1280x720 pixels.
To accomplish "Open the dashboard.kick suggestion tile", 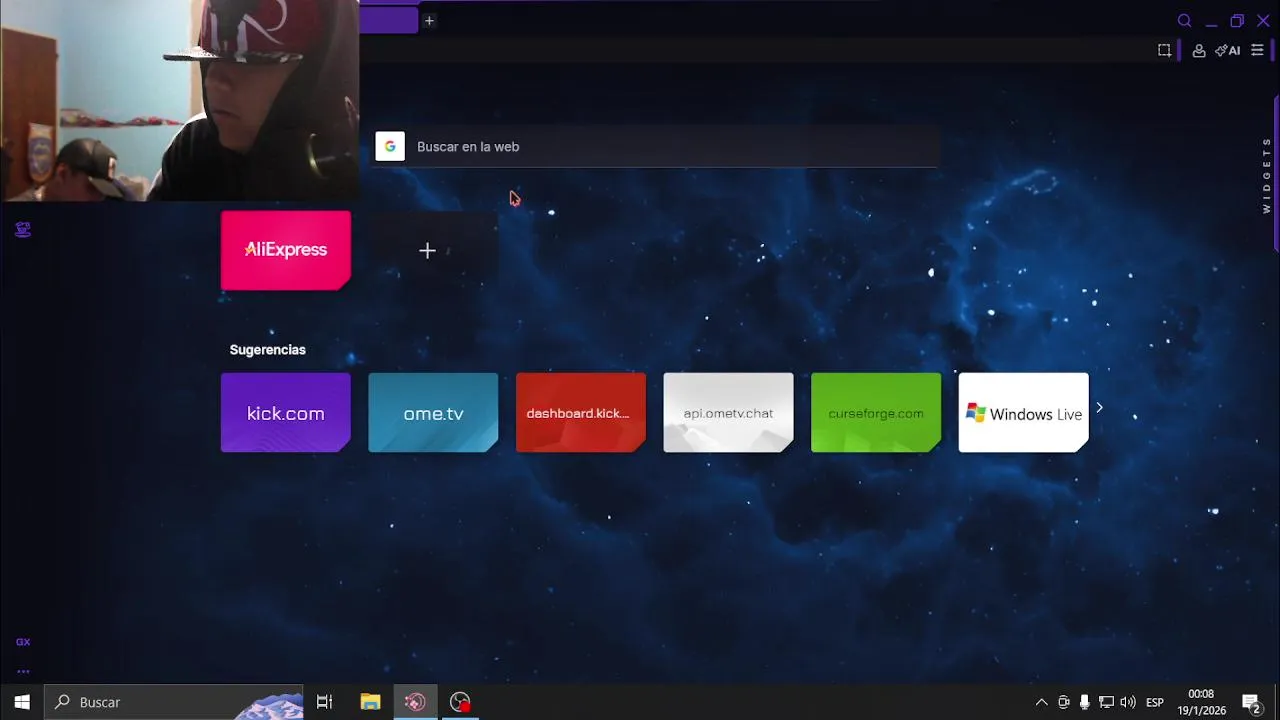I will click(x=581, y=413).
